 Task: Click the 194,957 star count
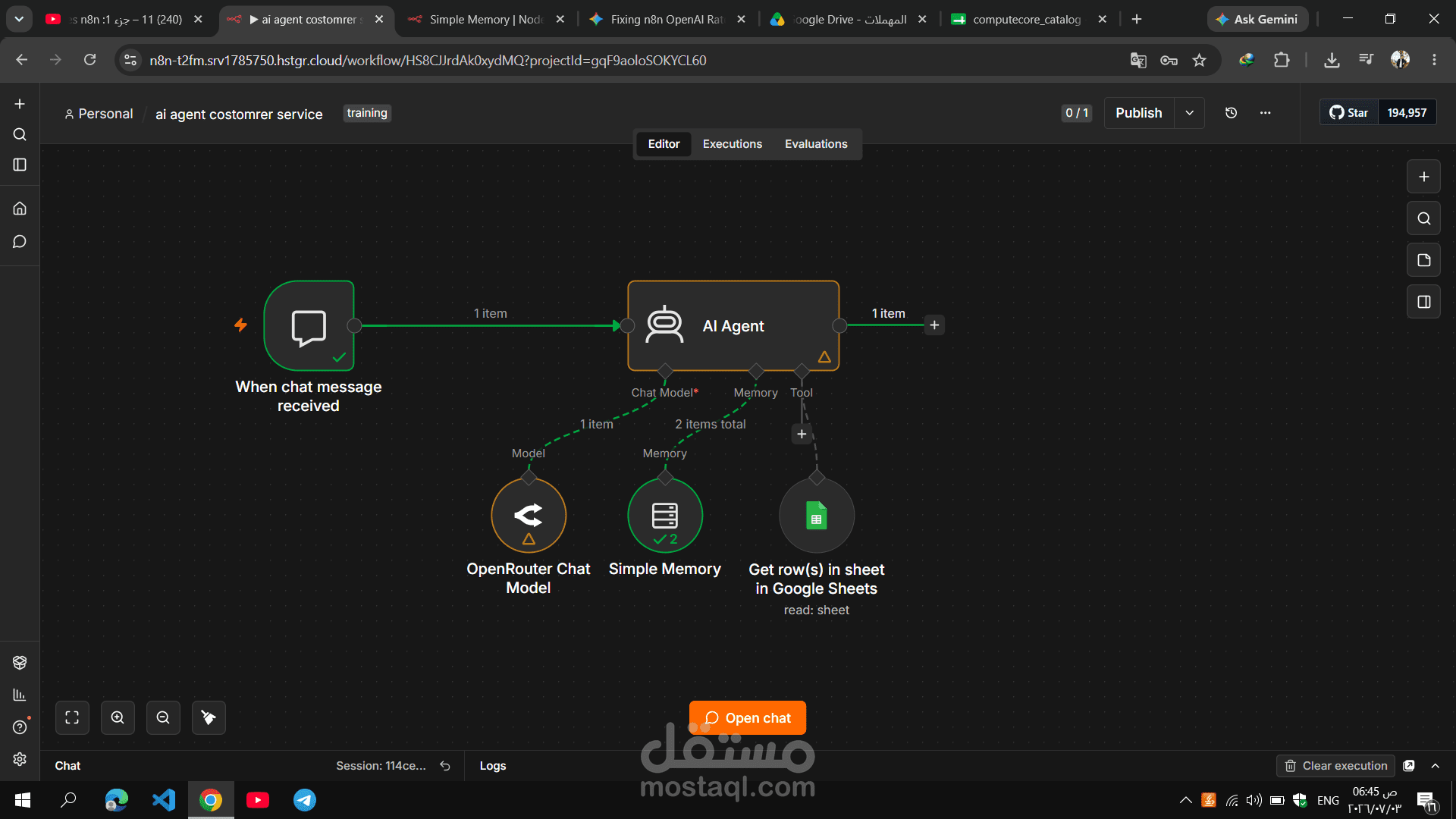[1407, 113]
